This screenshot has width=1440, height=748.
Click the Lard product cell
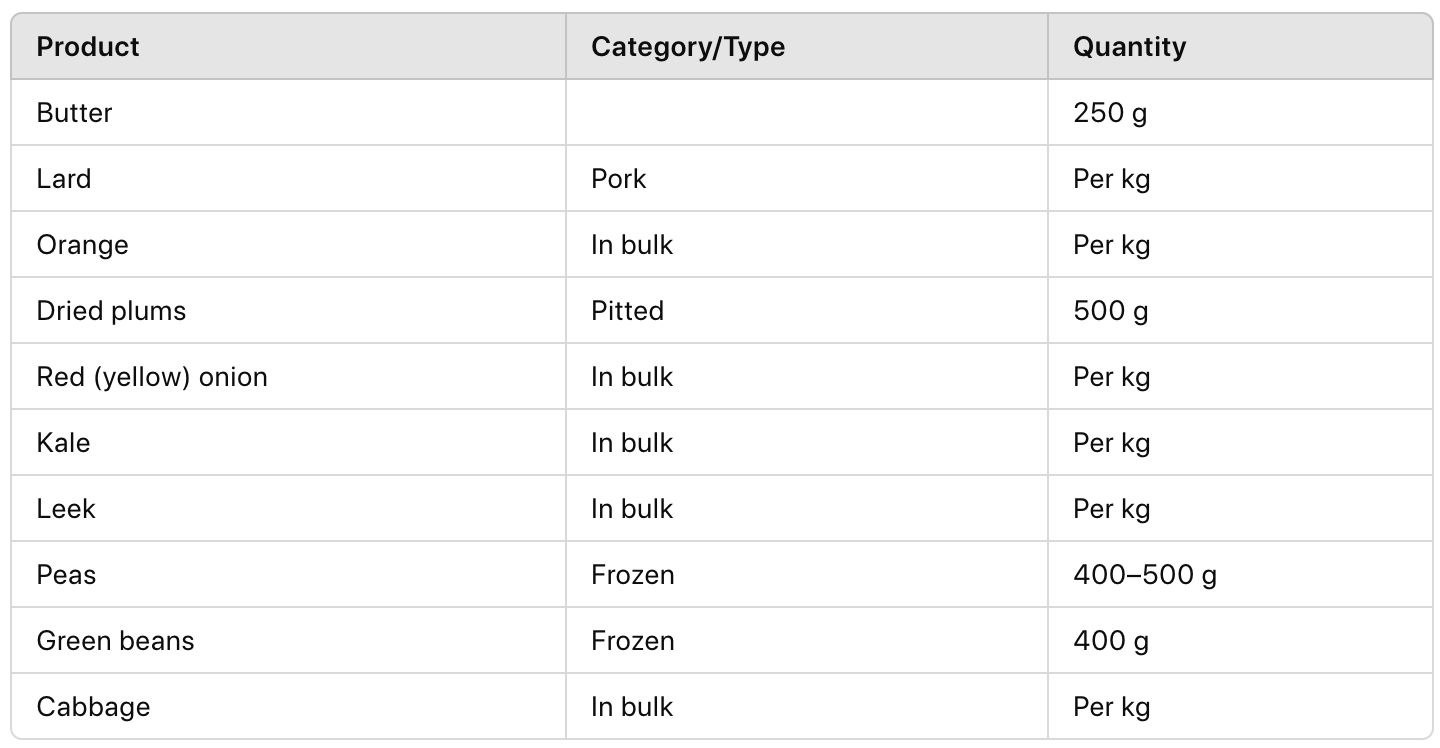coord(64,179)
